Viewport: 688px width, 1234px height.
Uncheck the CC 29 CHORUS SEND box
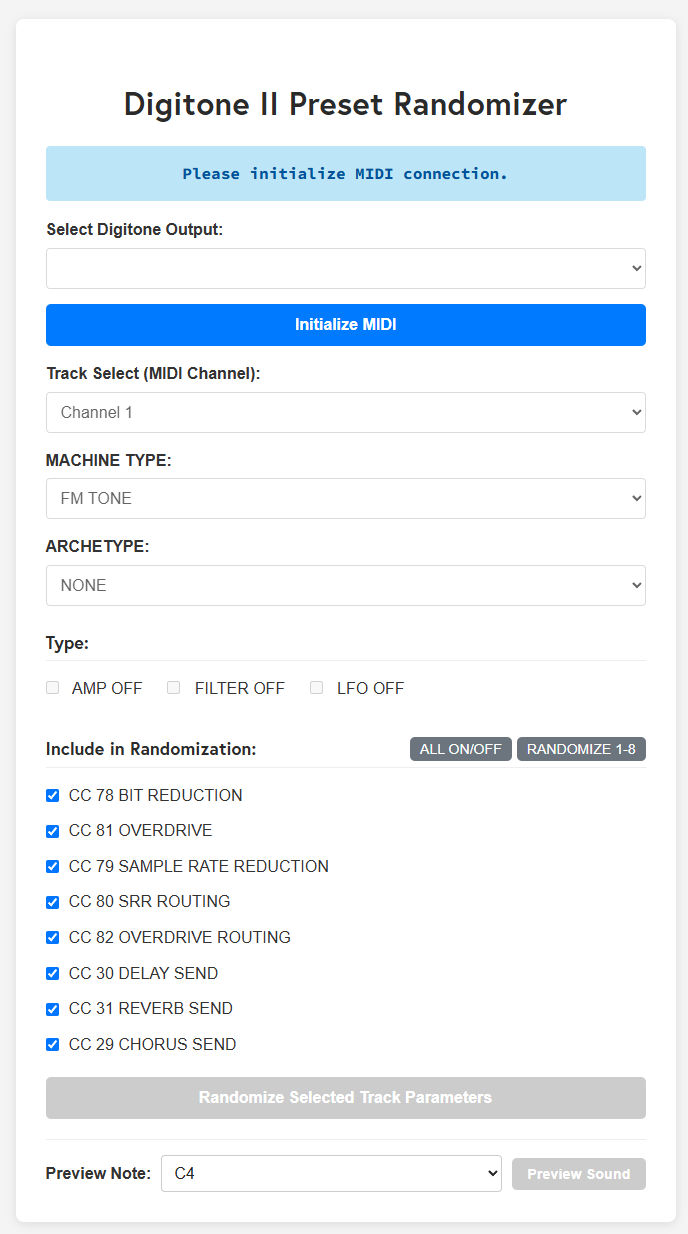coord(53,1045)
